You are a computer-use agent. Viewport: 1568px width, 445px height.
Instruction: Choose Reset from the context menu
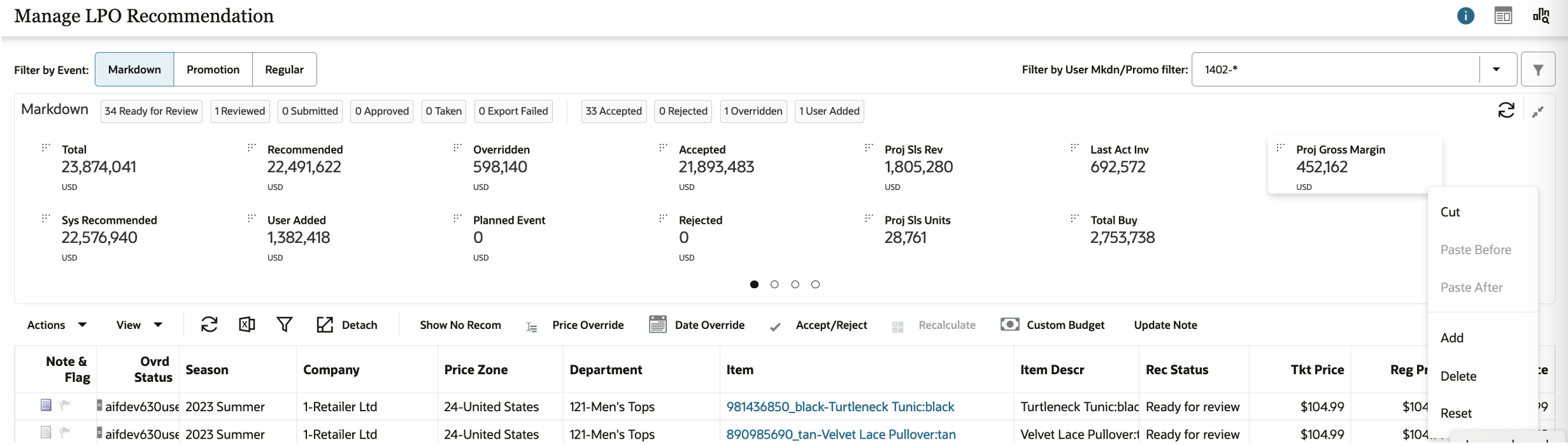click(1483, 413)
